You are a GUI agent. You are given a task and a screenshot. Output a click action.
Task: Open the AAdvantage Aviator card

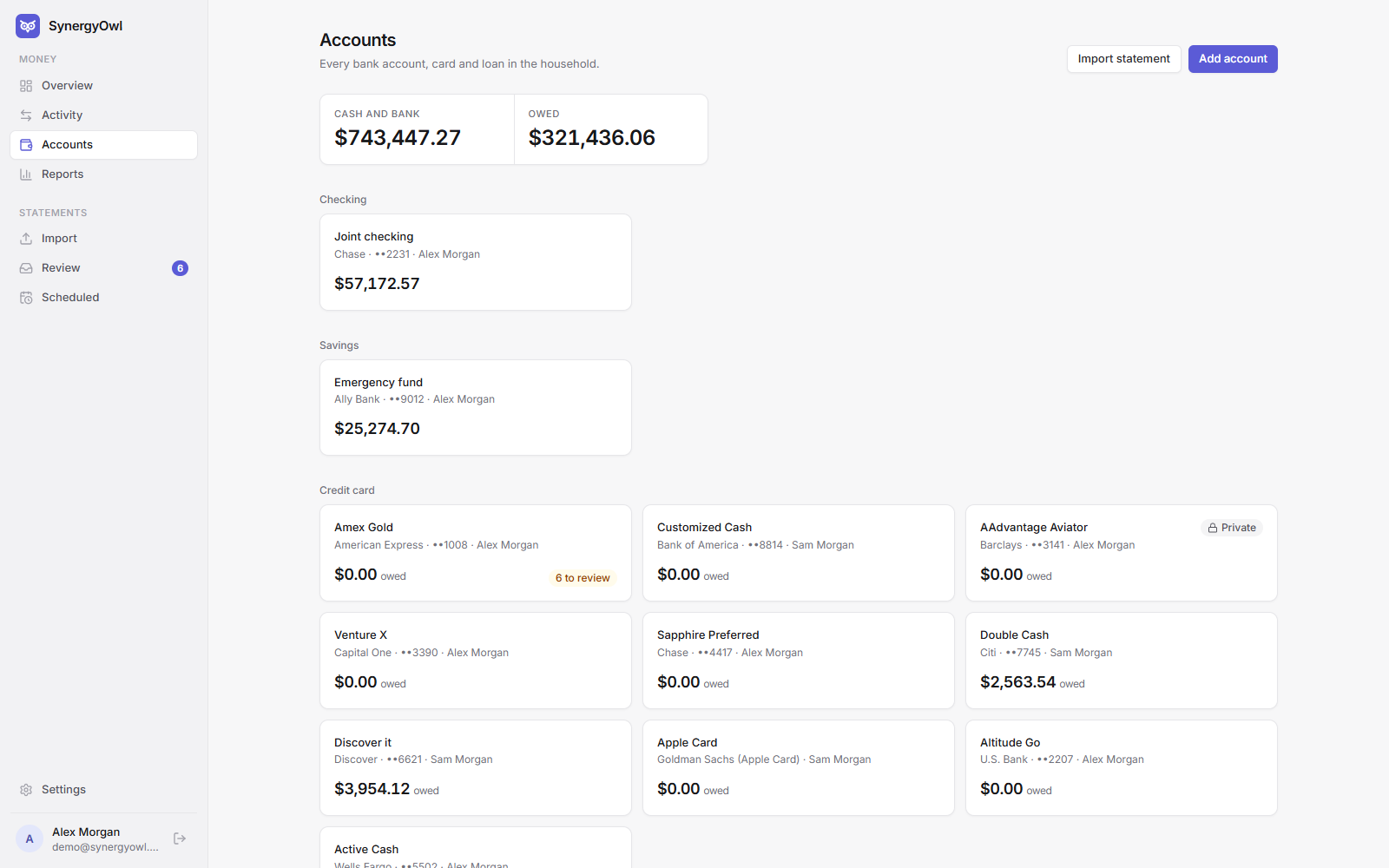(x=1122, y=553)
